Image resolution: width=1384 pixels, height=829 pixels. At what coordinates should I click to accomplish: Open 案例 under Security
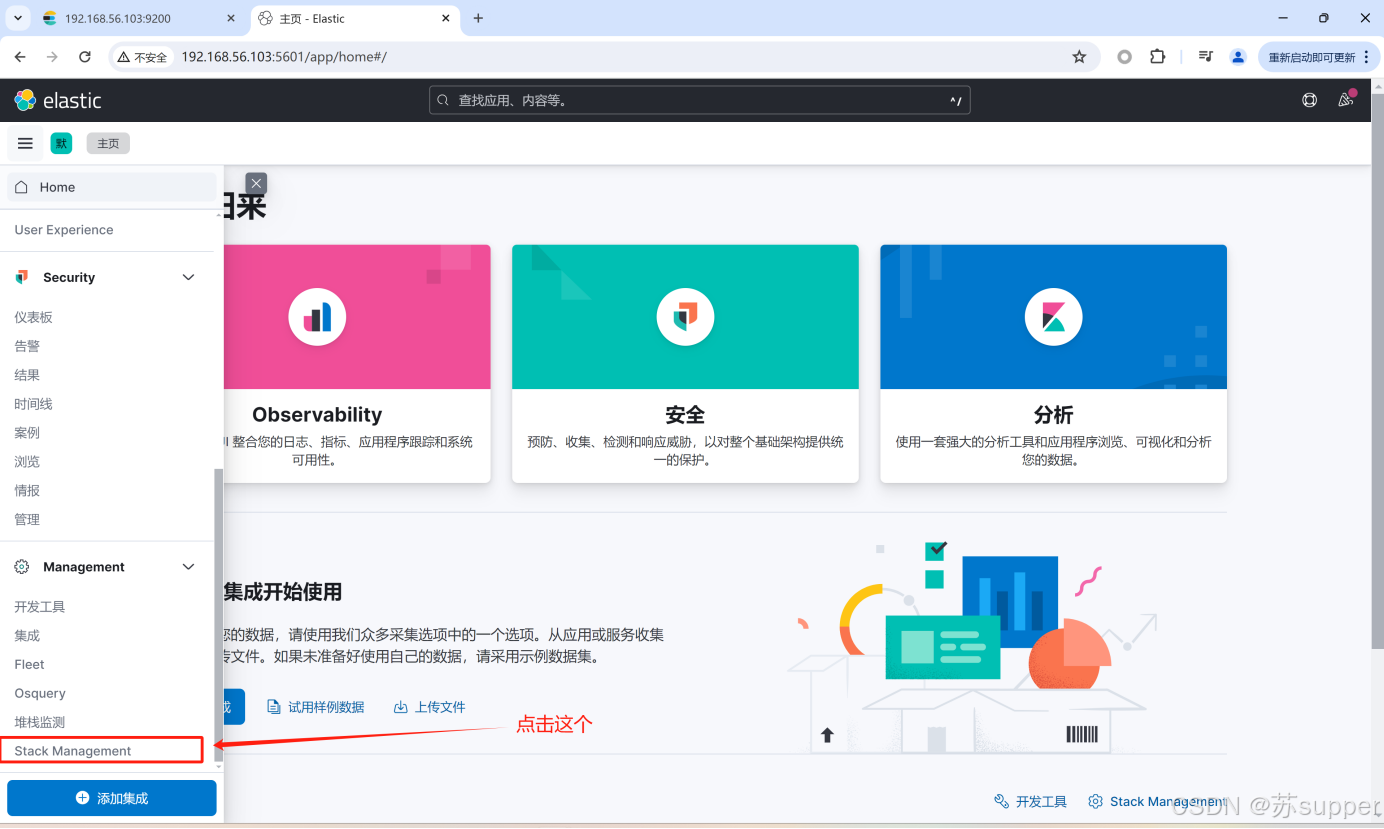tap(27, 433)
